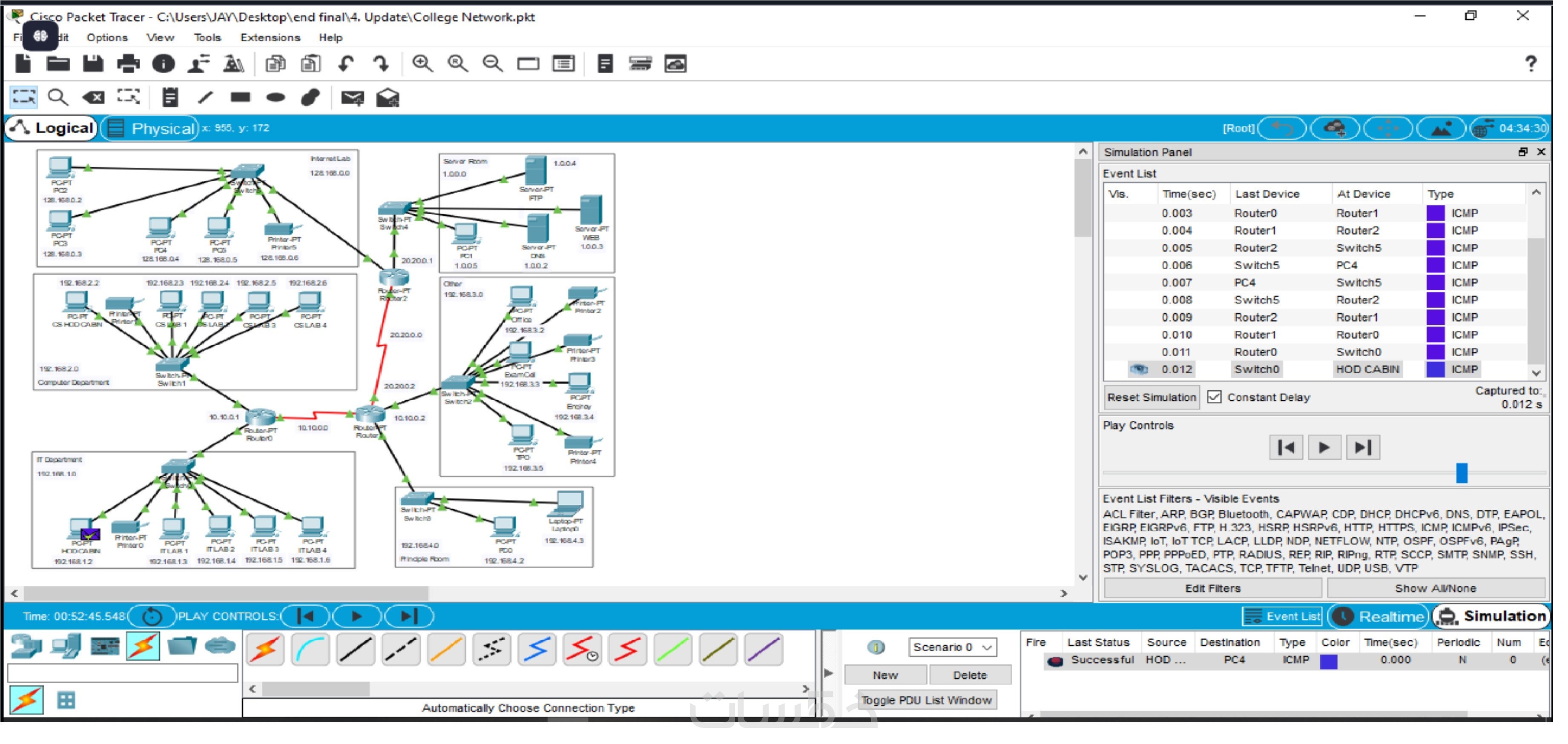This screenshot has height=744, width=1568.
Task: Click the Save file toolbar icon
Action: tap(93, 64)
